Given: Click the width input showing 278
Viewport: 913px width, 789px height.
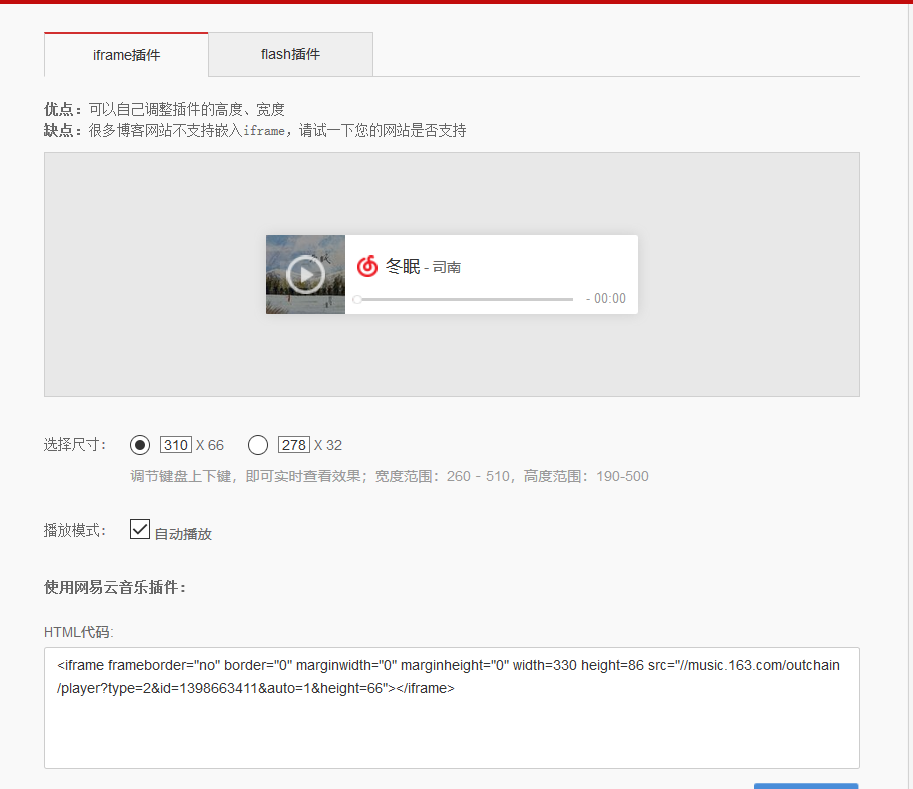Looking at the screenshot, I should [x=294, y=445].
